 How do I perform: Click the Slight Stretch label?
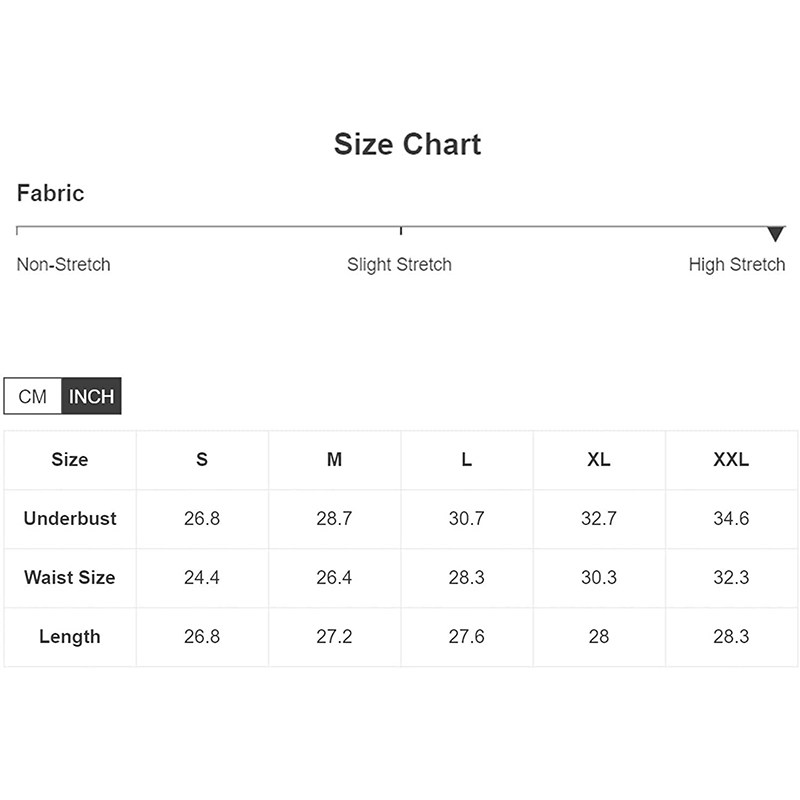coord(399,265)
